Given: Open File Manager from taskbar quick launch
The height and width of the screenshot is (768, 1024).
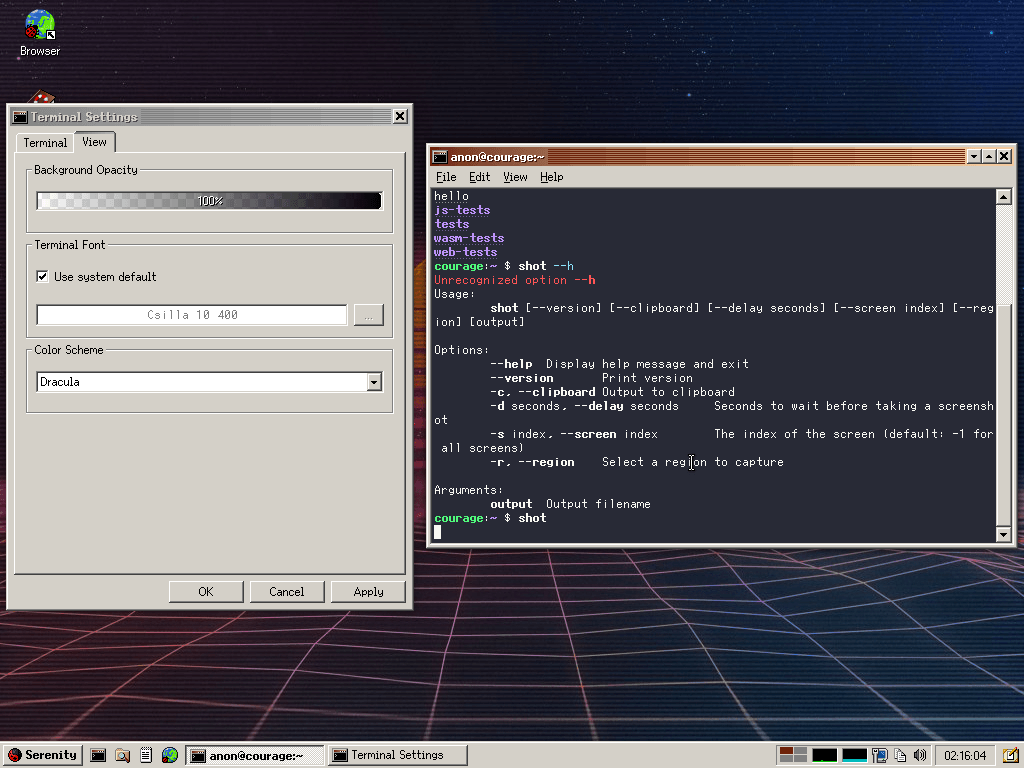Looking at the screenshot, I should (x=122, y=755).
